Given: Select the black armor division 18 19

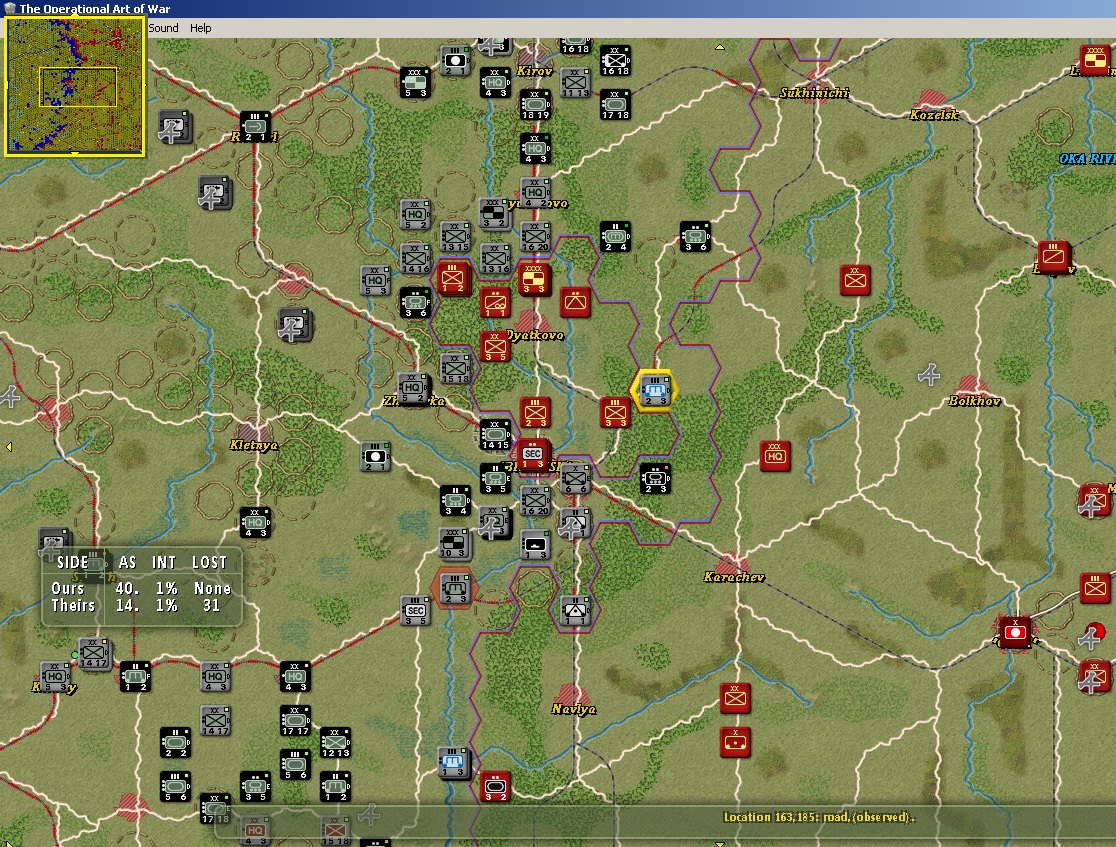Looking at the screenshot, I should 535,105.
